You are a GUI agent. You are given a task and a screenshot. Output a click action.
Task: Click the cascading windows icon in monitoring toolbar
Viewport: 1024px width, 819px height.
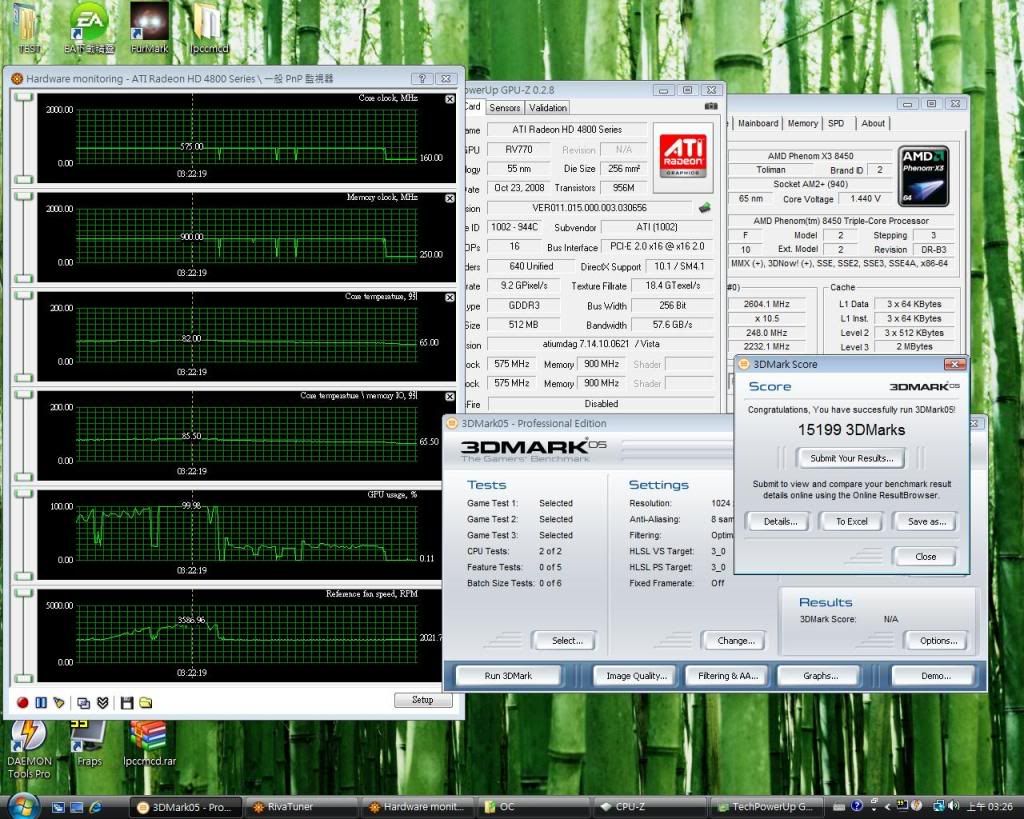84,703
